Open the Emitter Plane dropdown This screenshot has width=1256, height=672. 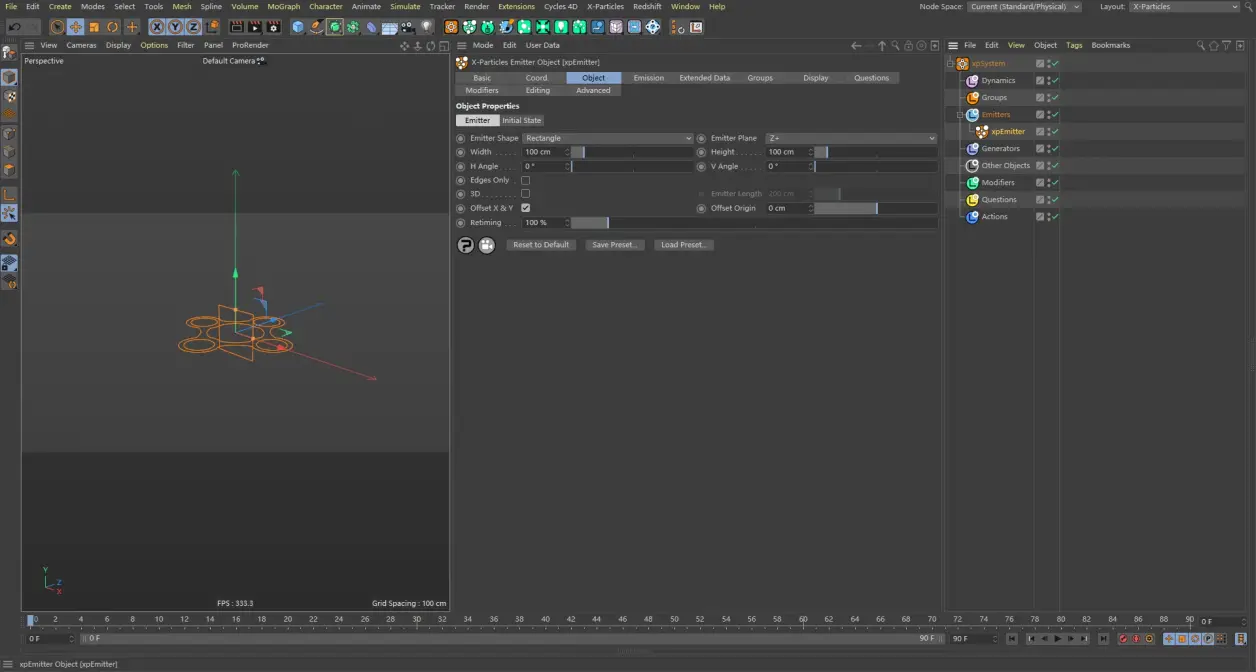[x=850, y=138]
